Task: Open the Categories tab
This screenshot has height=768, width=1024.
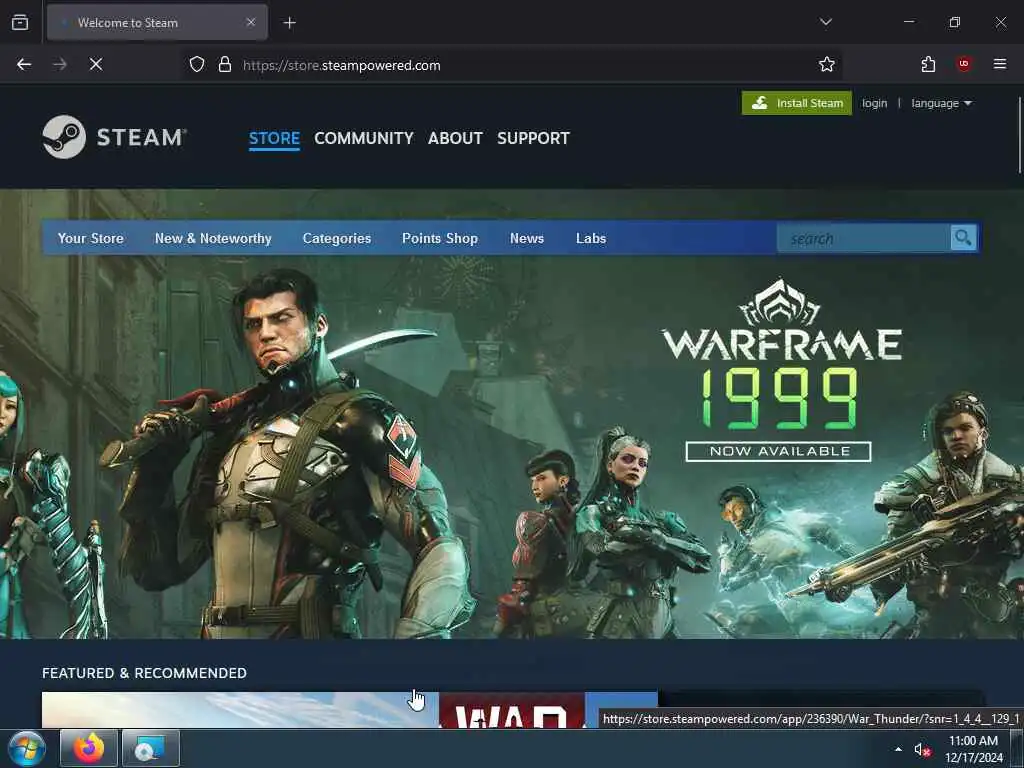Action: (x=336, y=238)
